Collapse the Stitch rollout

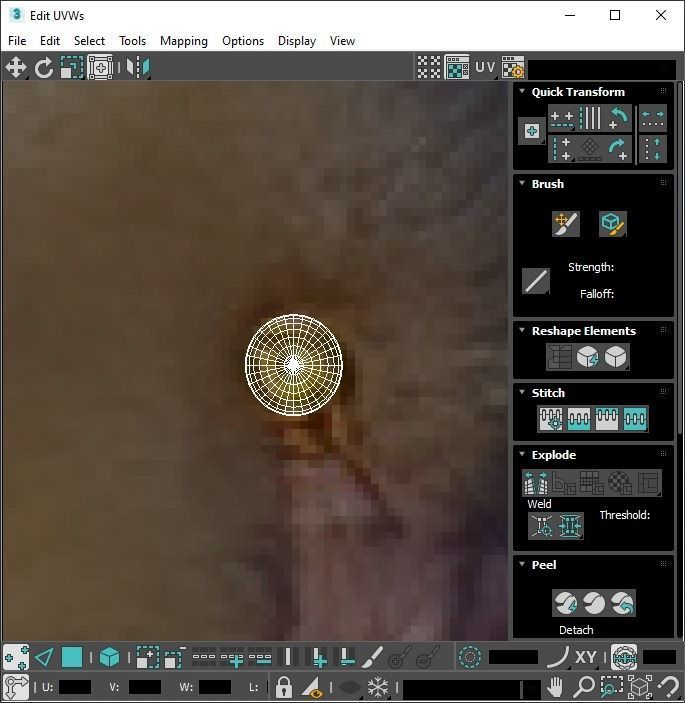pos(522,392)
